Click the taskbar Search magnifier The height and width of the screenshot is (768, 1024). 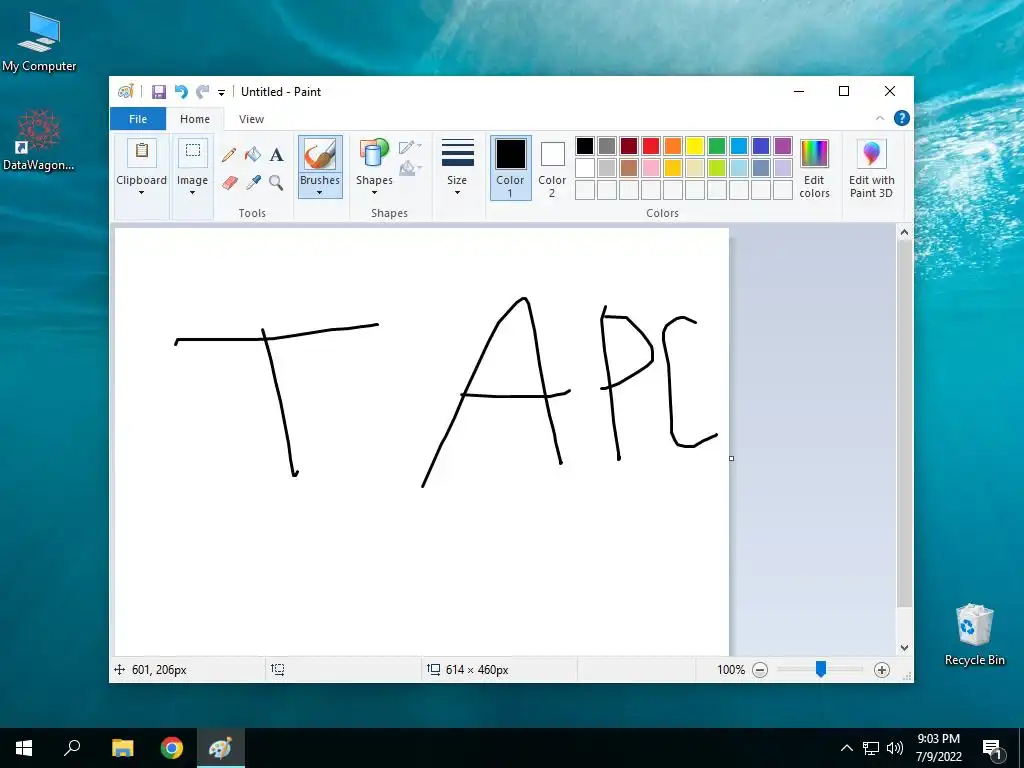tap(72, 748)
